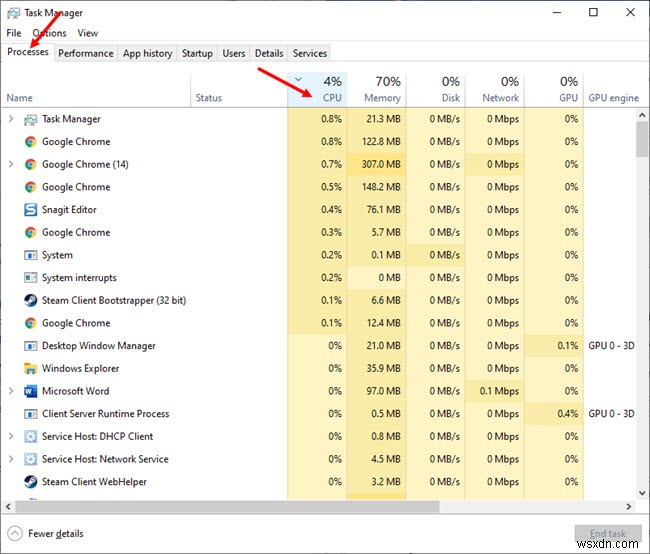Click the vertical scrollbar thumb
The width and height of the screenshot is (650, 554).
642,139
